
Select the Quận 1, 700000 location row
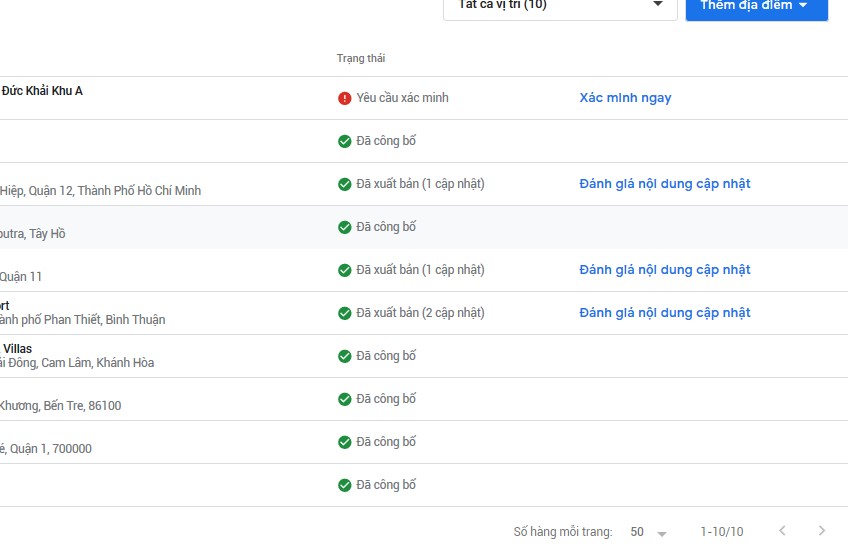424,442
